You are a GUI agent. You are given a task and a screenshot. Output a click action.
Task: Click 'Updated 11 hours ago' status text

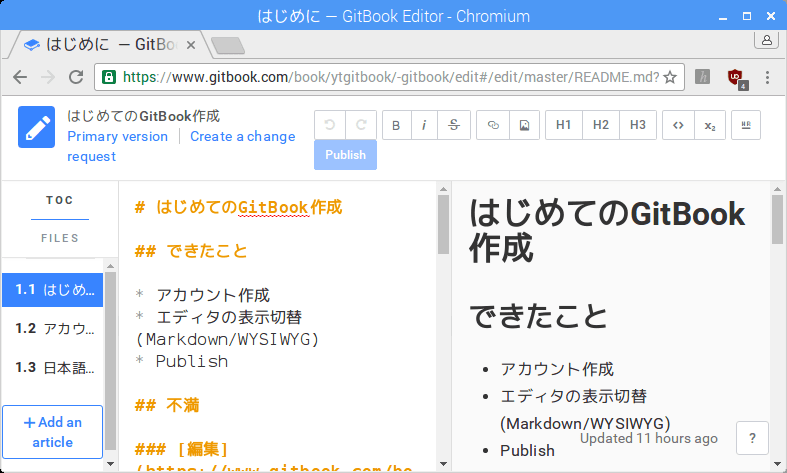tap(649, 438)
